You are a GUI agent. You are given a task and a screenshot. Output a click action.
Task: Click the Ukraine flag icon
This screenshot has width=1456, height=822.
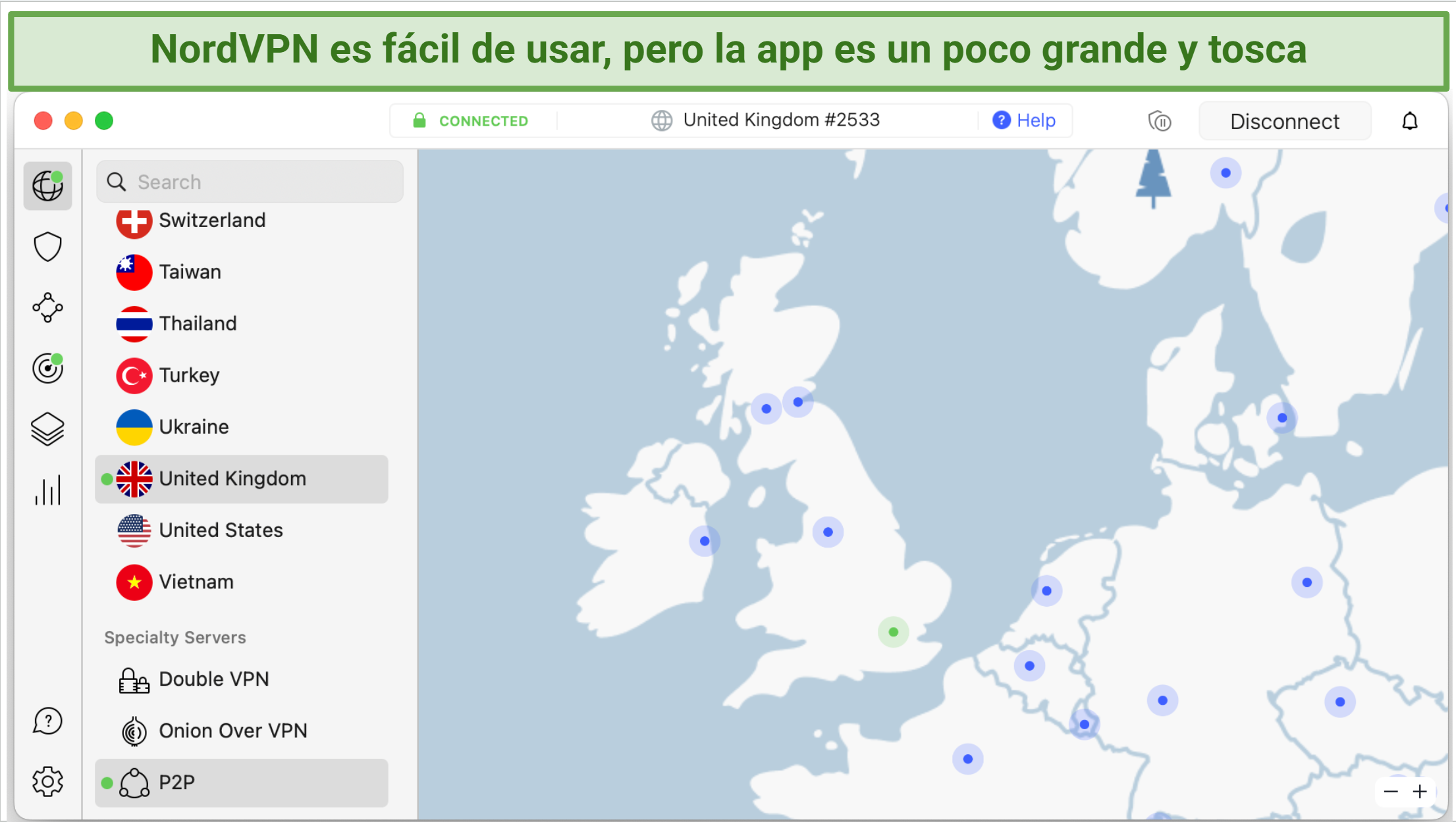[134, 427]
